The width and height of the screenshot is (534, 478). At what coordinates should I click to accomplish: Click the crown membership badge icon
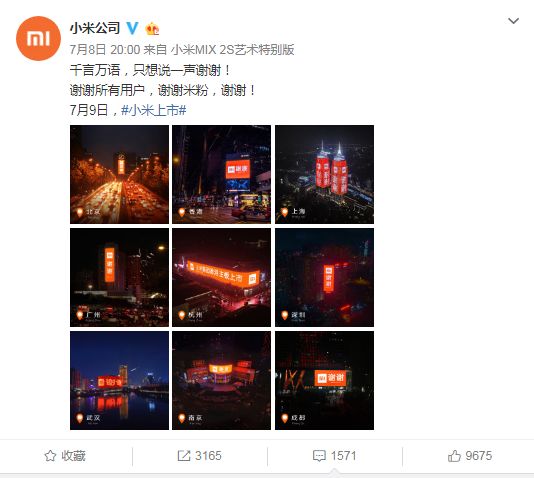click(x=152, y=29)
